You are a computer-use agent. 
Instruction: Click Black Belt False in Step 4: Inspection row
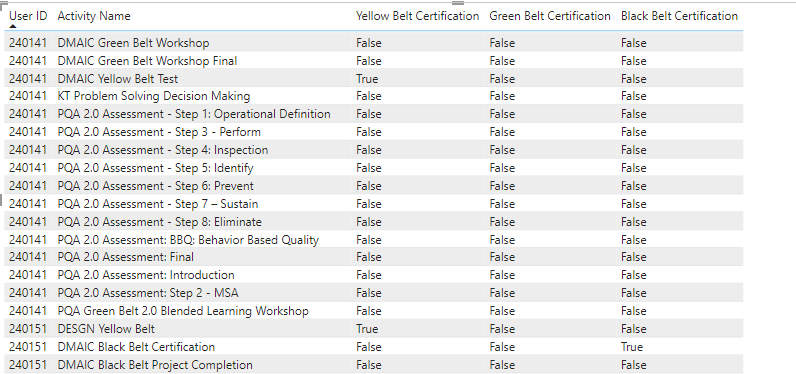(x=634, y=150)
